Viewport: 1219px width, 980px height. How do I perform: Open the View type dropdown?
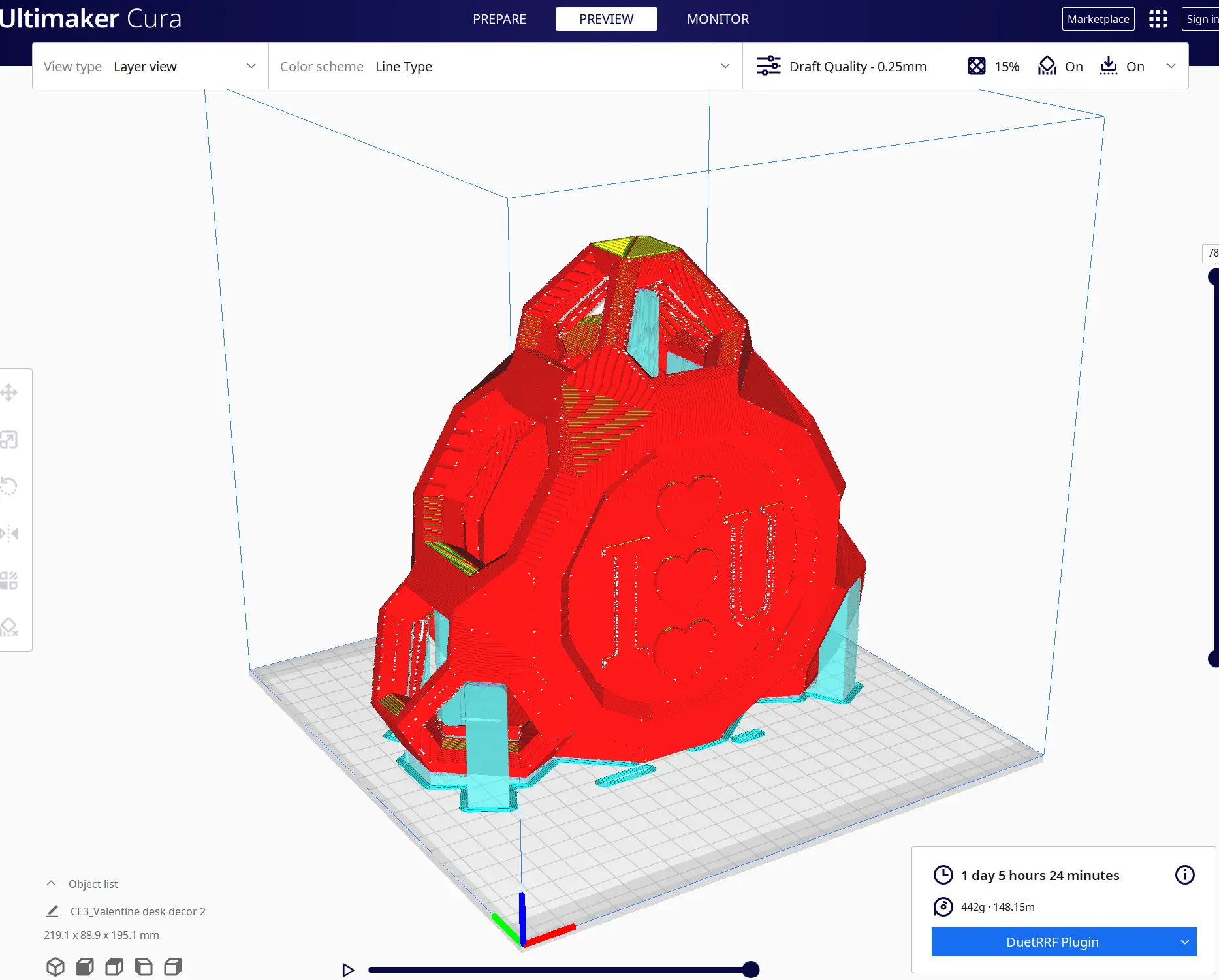[150, 67]
